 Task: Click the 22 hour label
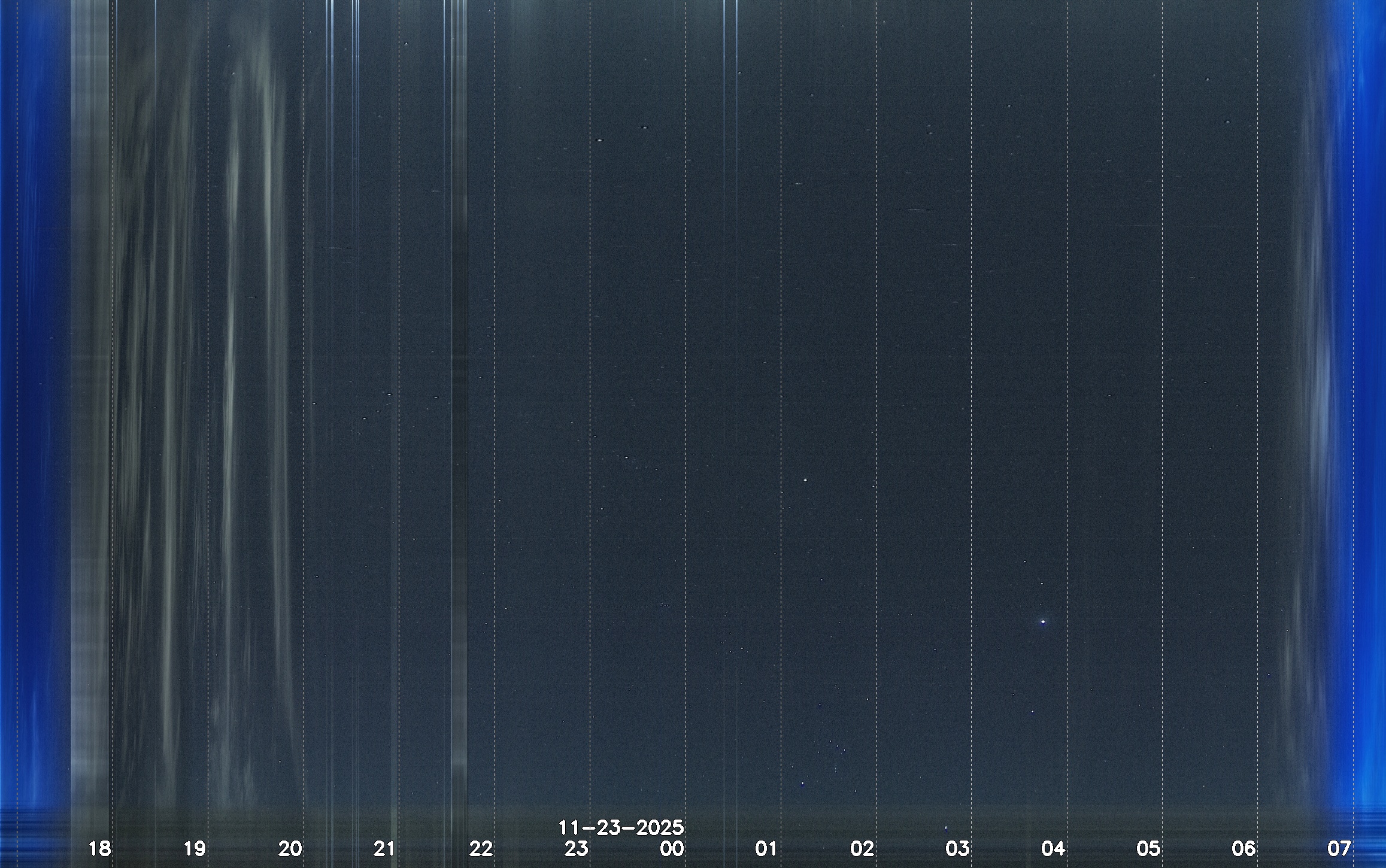click(481, 848)
